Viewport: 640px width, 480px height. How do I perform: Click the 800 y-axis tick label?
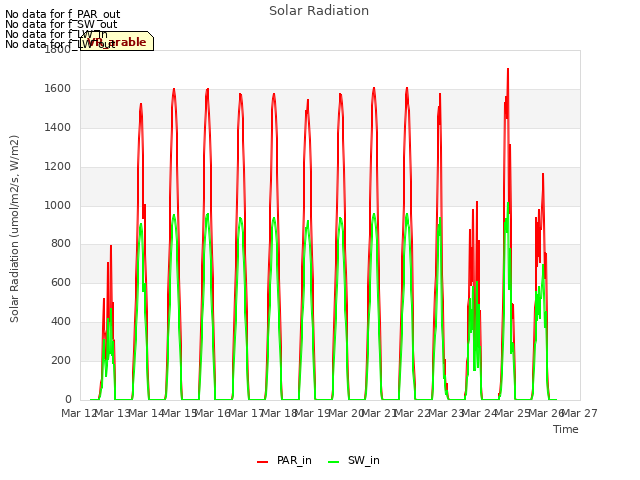61,244
